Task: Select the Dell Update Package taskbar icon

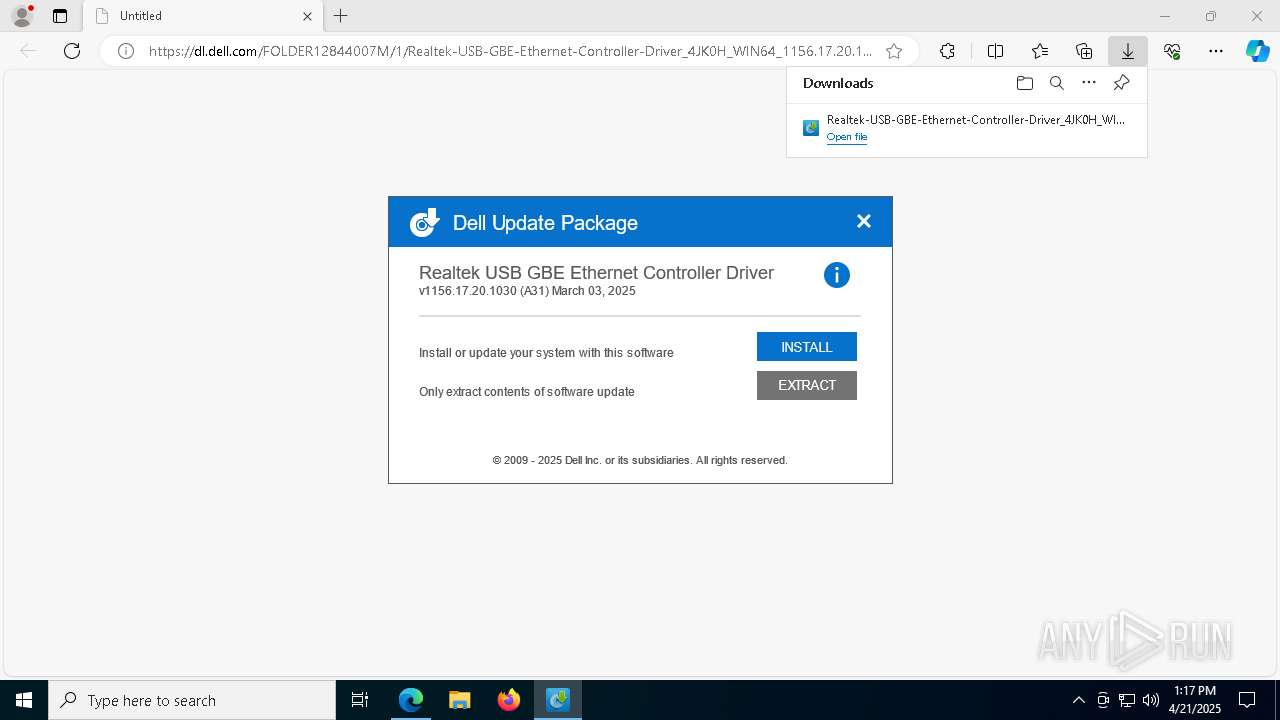Action: (x=558, y=700)
